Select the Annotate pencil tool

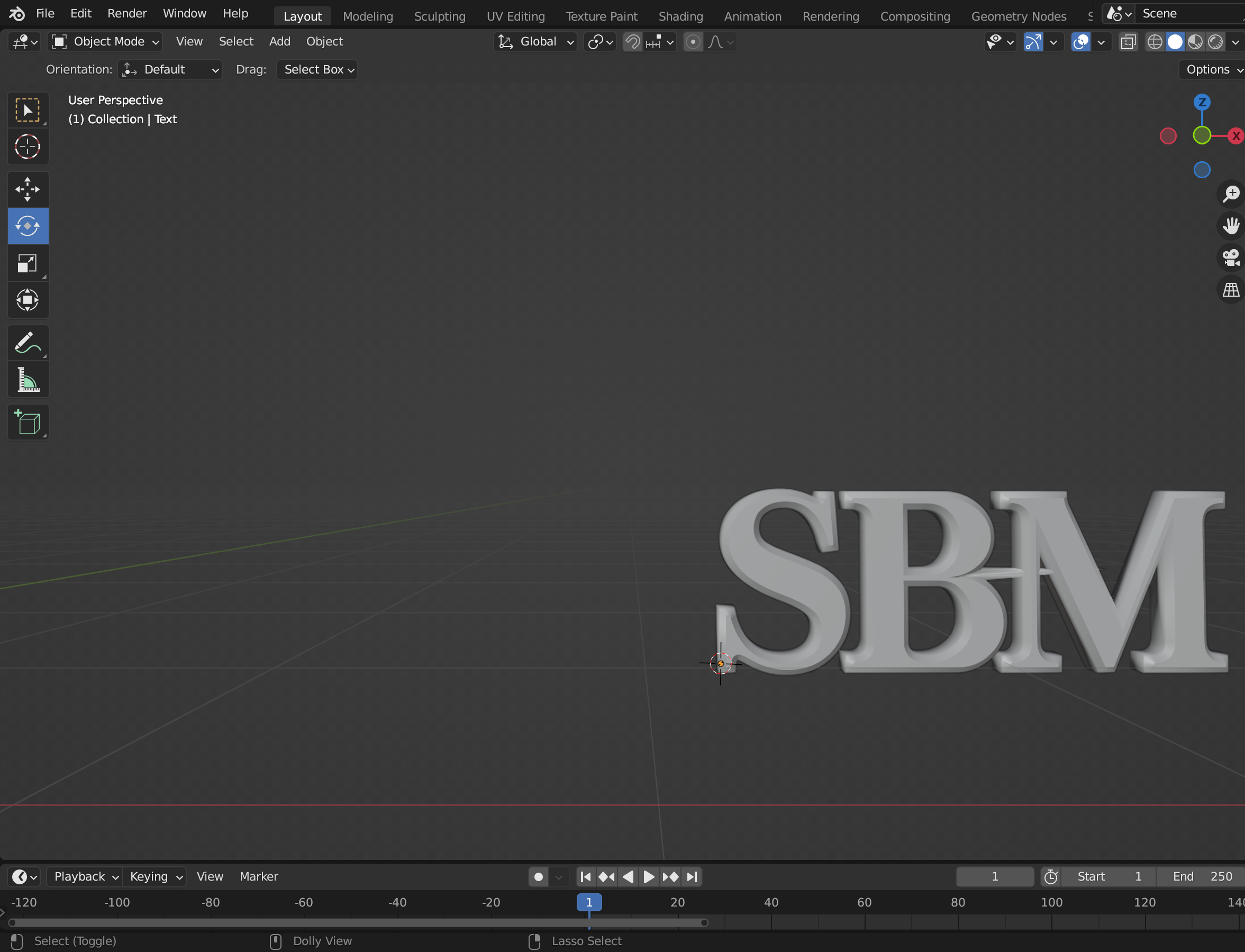tap(28, 343)
